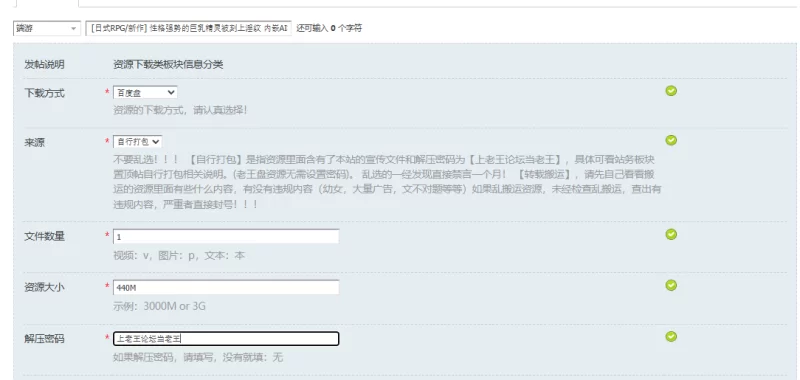Click hint text 资源的下载方式，请认真选择！
The height and width of the screenshot is (380, 800).
click(x=180, y=110)
